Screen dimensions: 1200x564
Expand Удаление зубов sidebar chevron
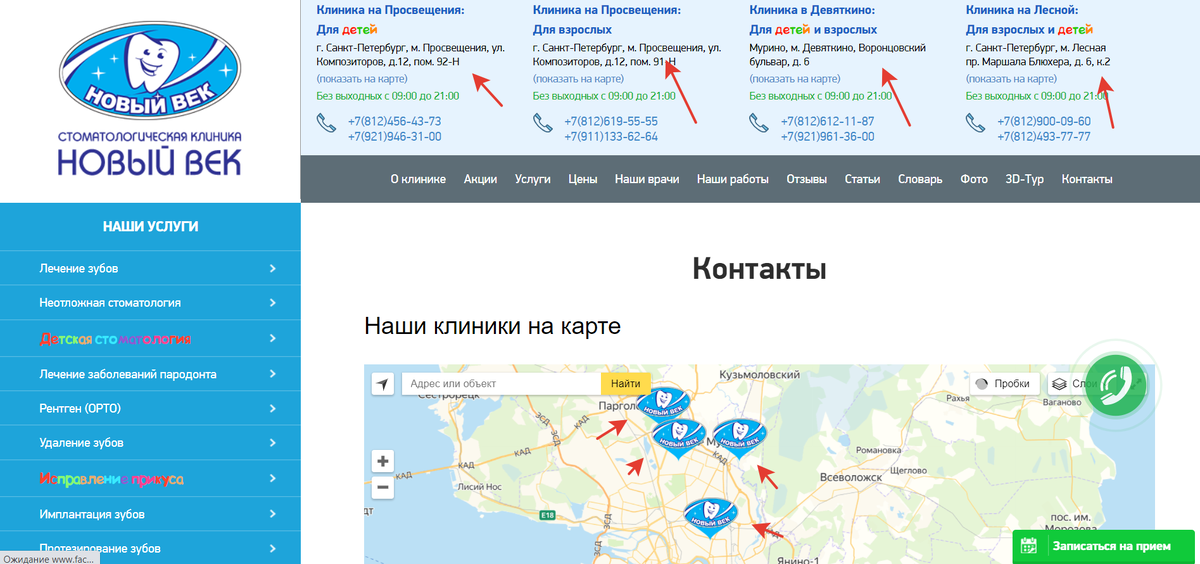(273, 443)
